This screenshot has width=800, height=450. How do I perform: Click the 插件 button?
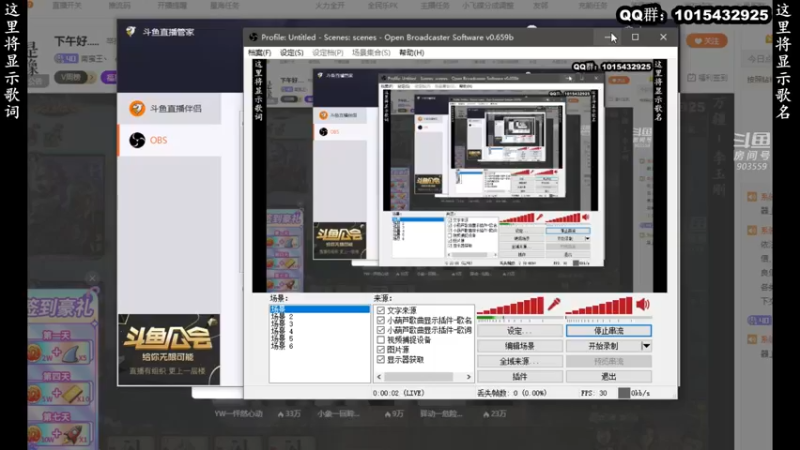(x=520, y=377)
